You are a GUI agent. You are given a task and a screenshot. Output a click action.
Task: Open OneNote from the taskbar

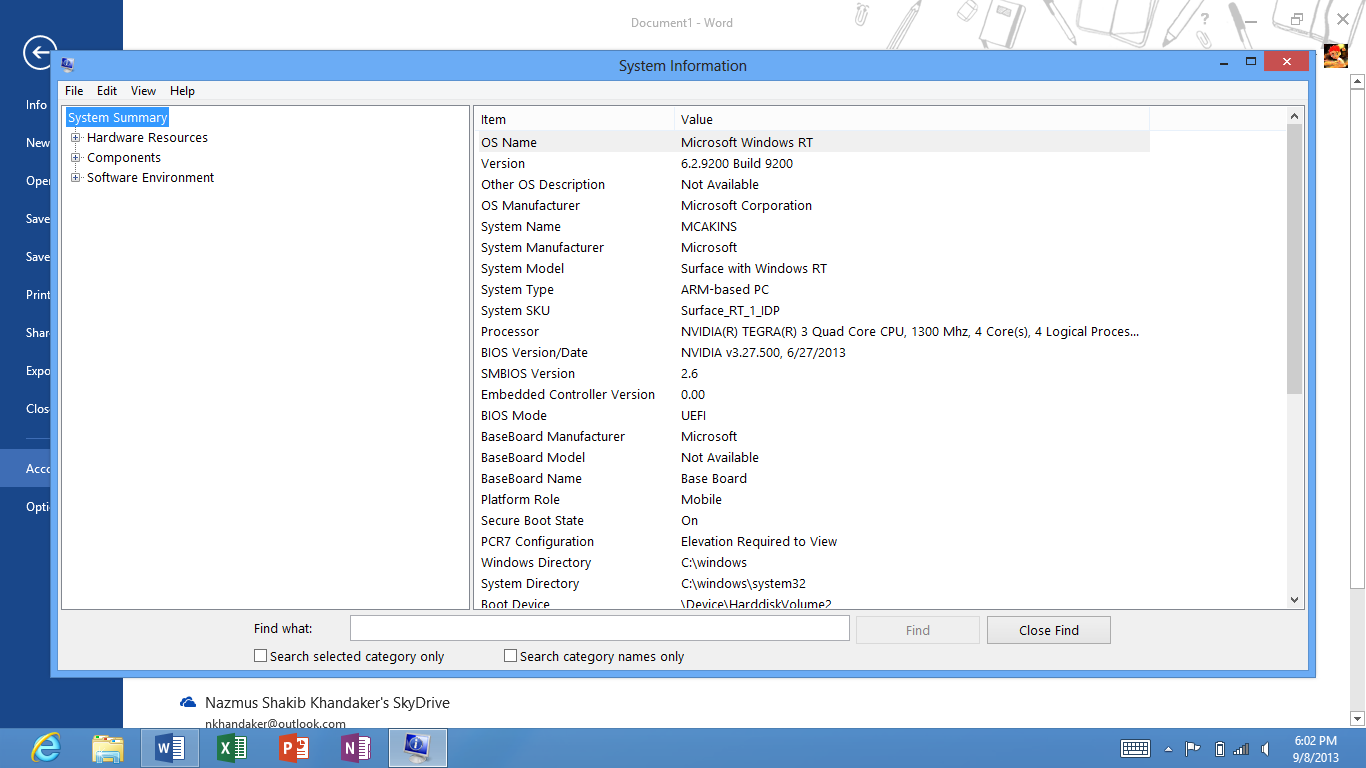point(355,747)
